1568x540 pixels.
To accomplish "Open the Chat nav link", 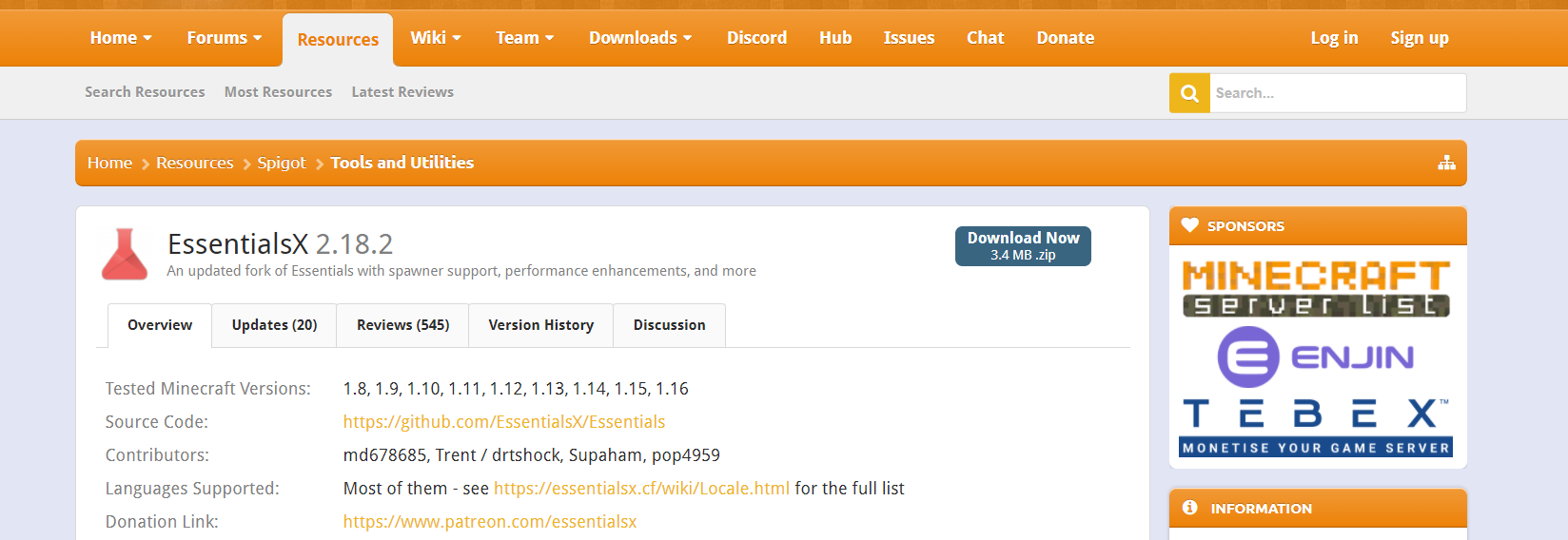I will click(x=985, y=38).
